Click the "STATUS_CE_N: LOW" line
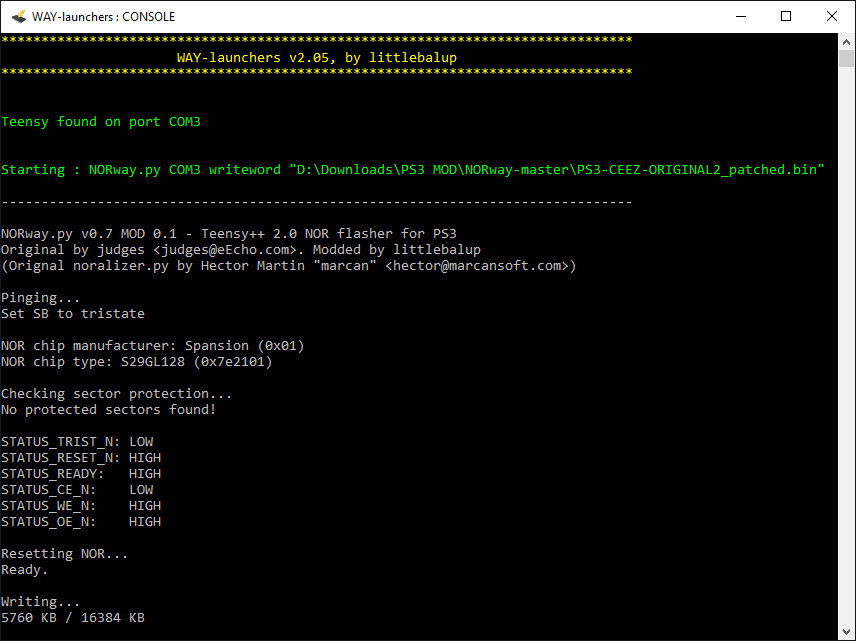 [77, 490]
